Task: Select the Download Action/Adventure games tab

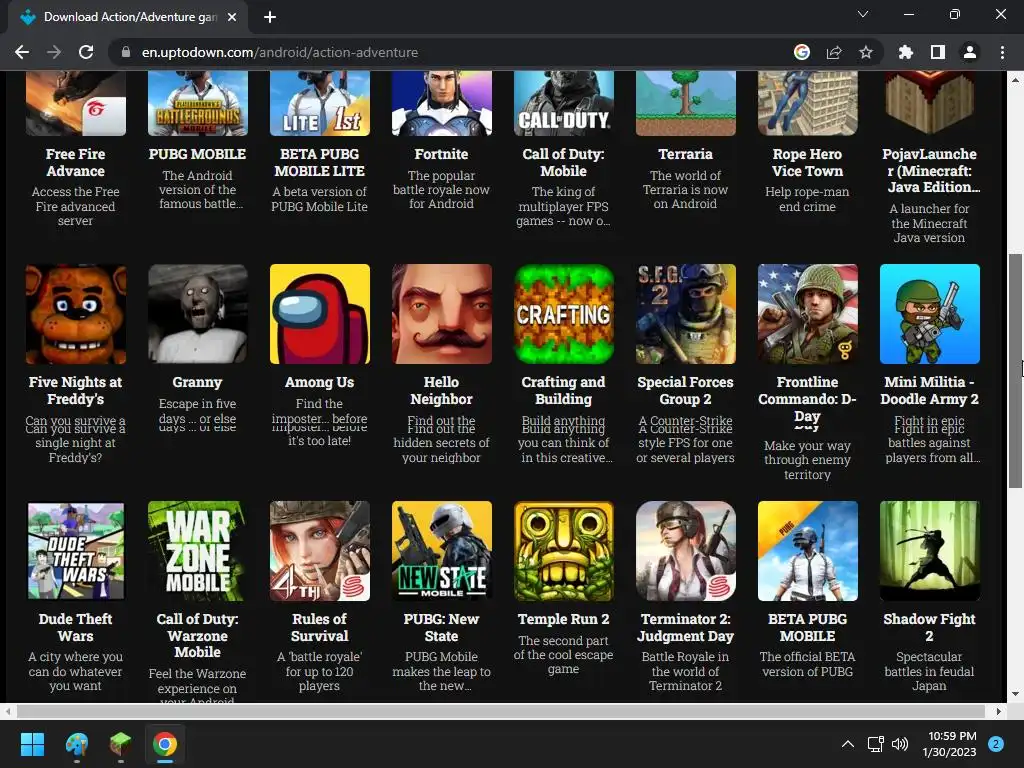Action: 128,17
